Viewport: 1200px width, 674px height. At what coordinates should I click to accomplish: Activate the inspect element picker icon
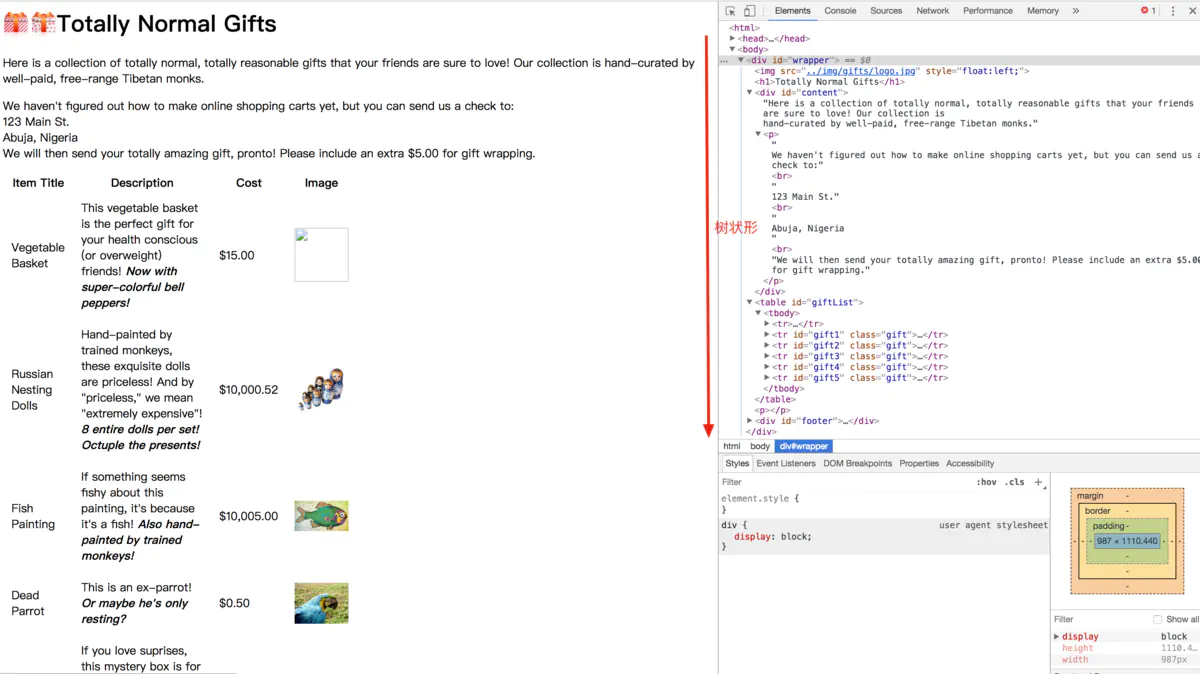point(731,11)
